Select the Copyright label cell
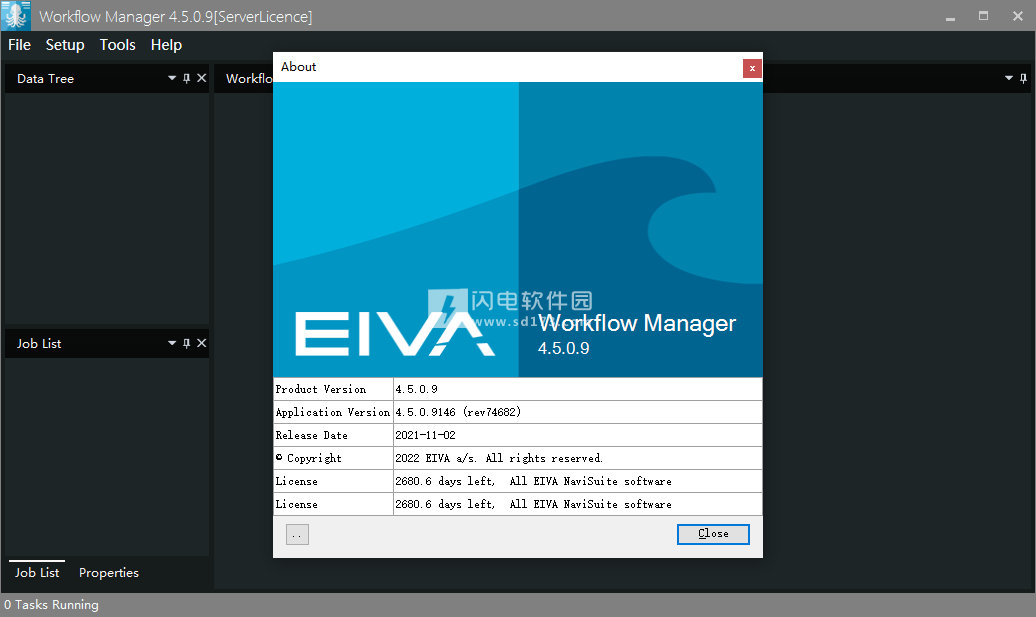1036x617 pixels. (333, 458)
